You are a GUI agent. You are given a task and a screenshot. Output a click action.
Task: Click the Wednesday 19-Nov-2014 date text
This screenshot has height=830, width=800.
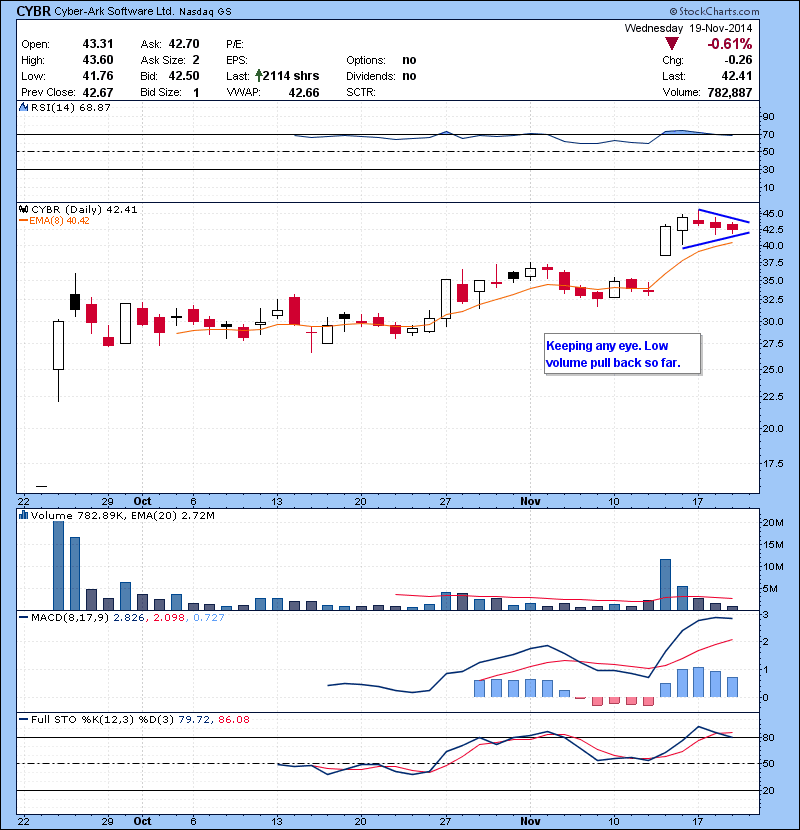pyautogui.click(x=688, y=29)
